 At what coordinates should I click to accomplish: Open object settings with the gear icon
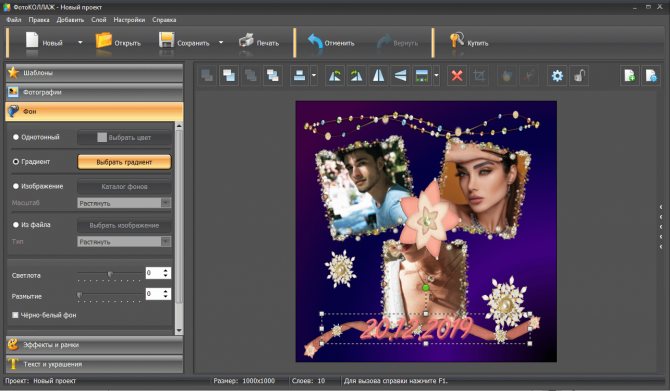point(557,76)
